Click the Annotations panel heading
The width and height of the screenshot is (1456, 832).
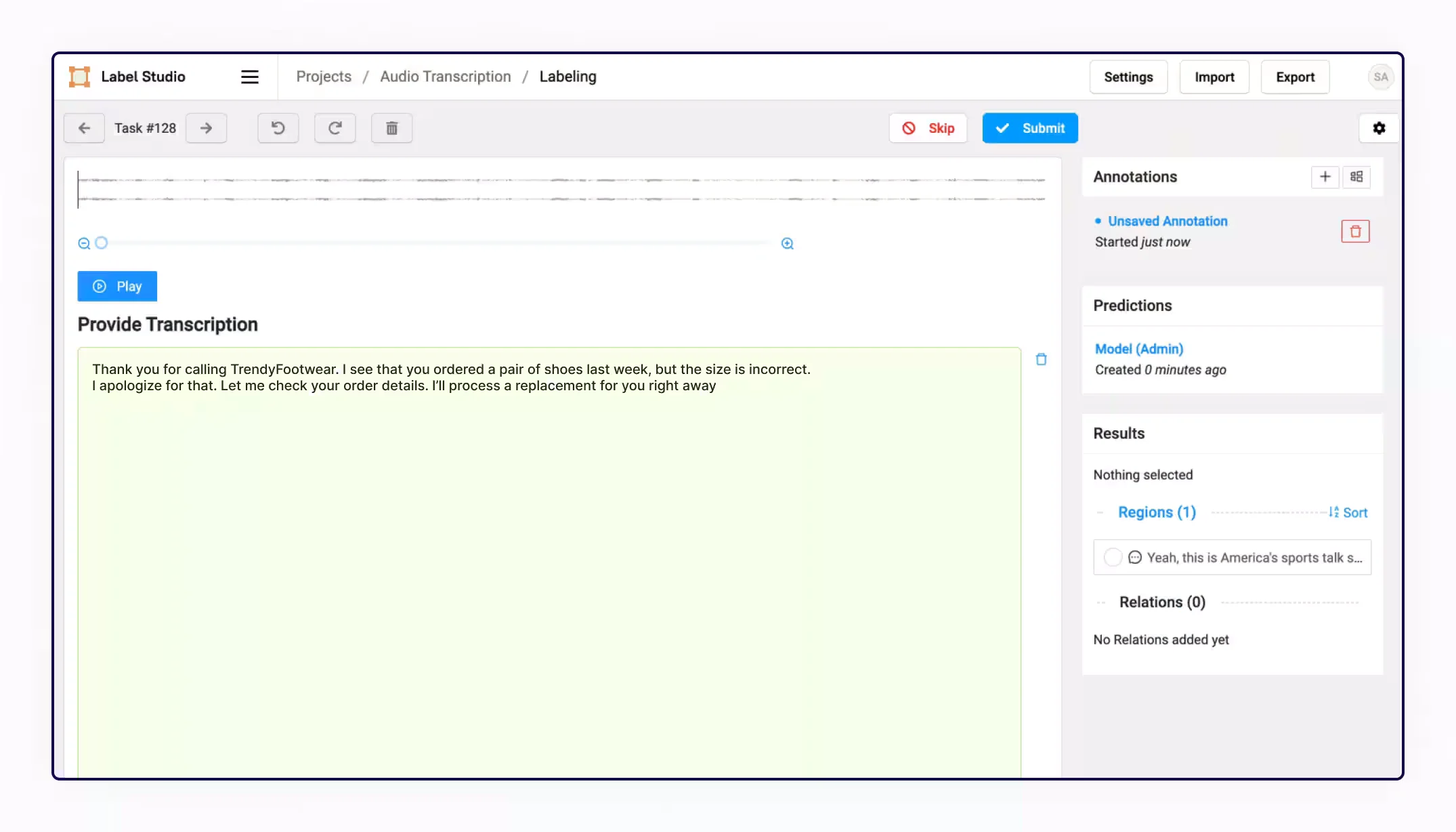point(1135,177)
